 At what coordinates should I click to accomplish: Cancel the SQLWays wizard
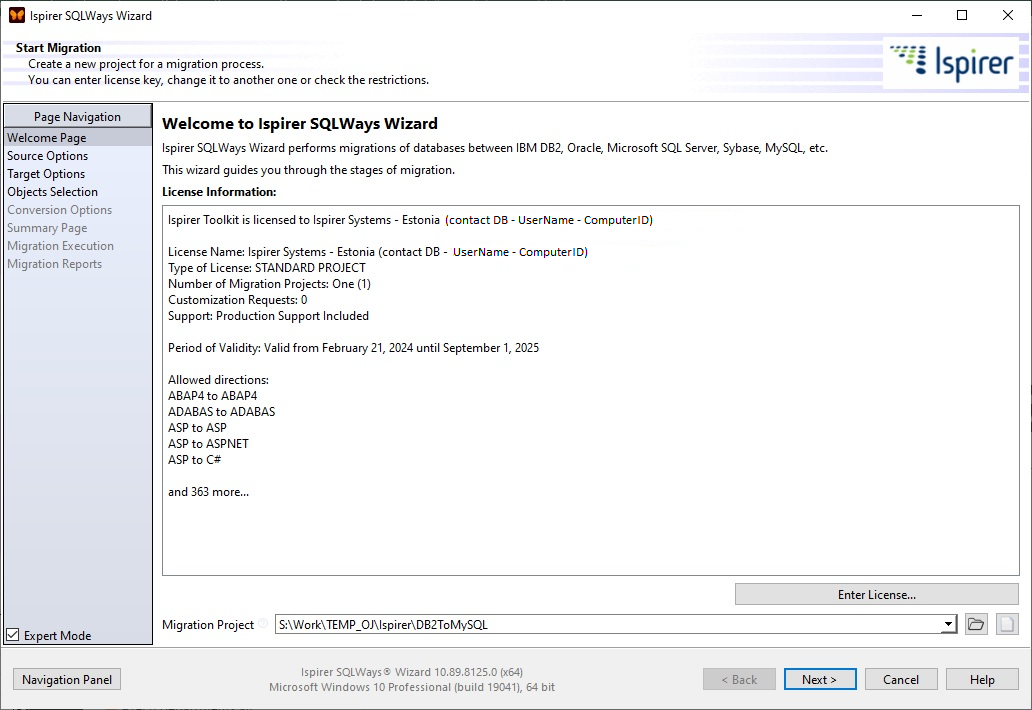[x=901, y=679]
